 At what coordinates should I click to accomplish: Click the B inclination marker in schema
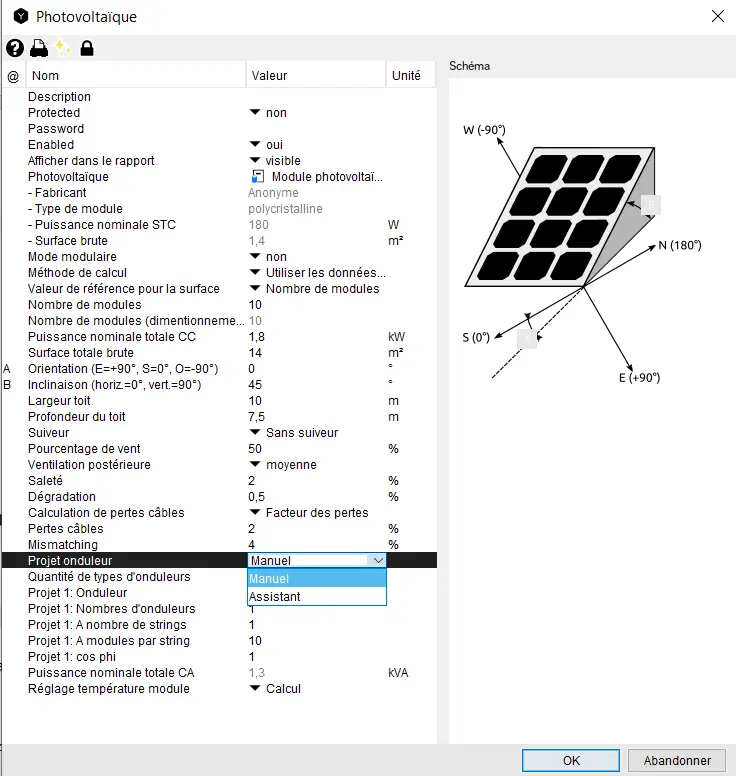tap(651, 204)
